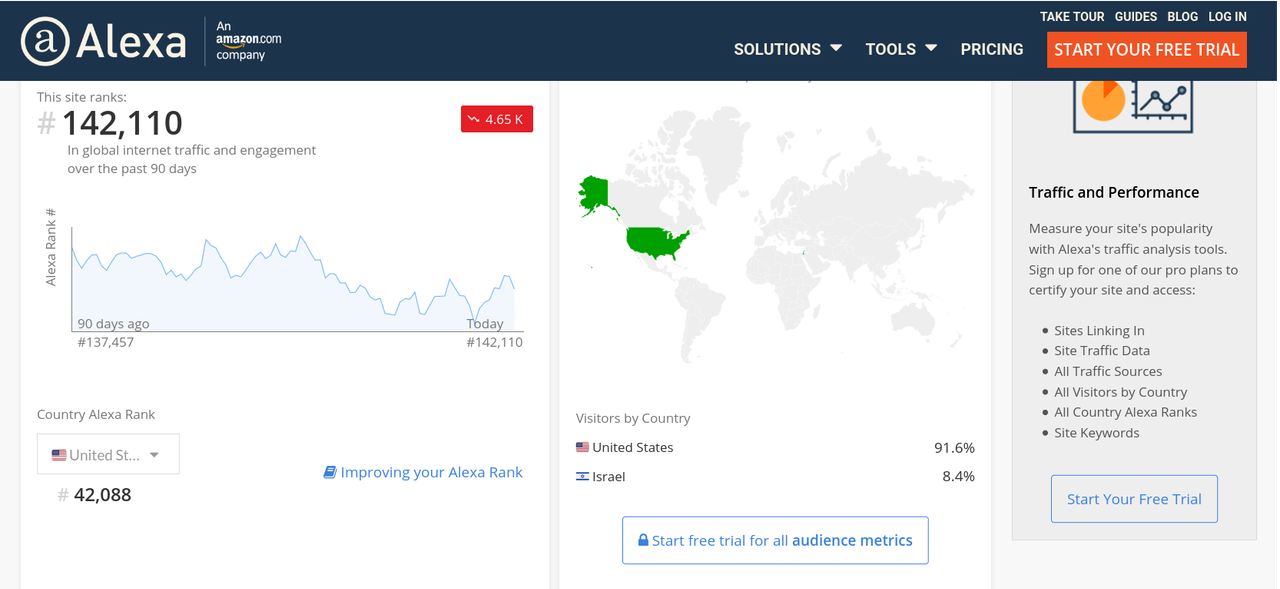Click the Improving your Alexa Rank link
Viewport: 1280px width, 589px height.
click(x=432, y=472)
